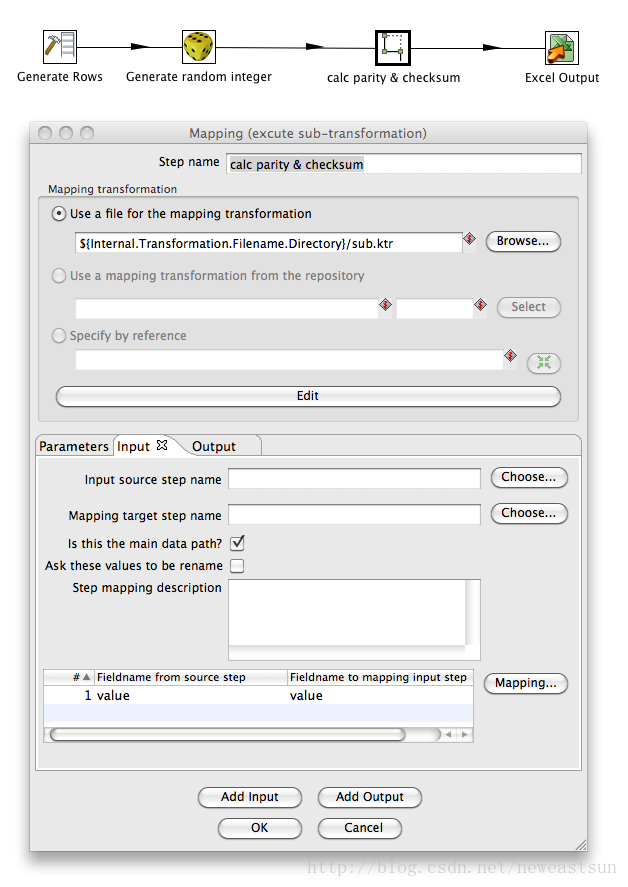
Task: Click variable icon beside sub.ktr filename field
Action: pyautogui.click(x=470, y=239)
